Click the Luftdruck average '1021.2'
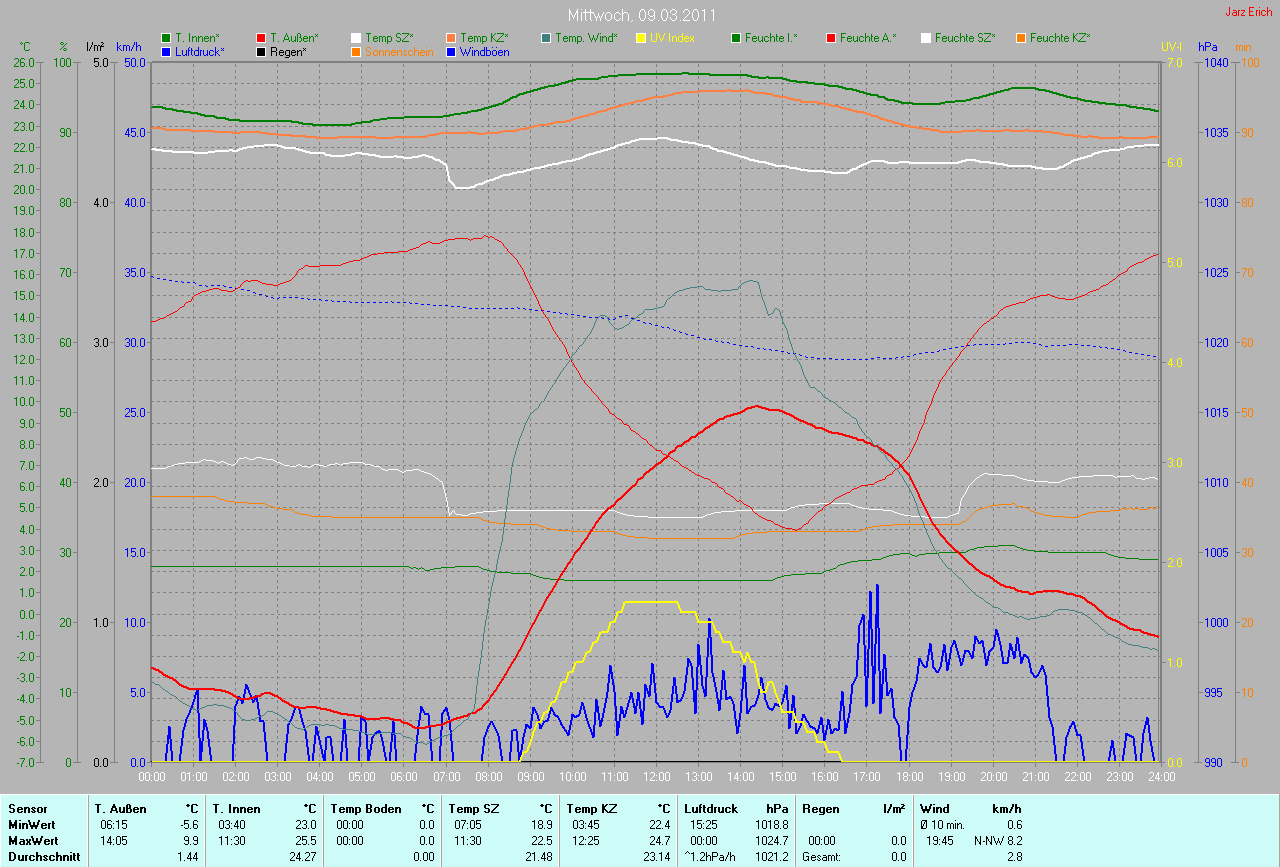Screen dimensions: 1280x867 pos(772,857)
